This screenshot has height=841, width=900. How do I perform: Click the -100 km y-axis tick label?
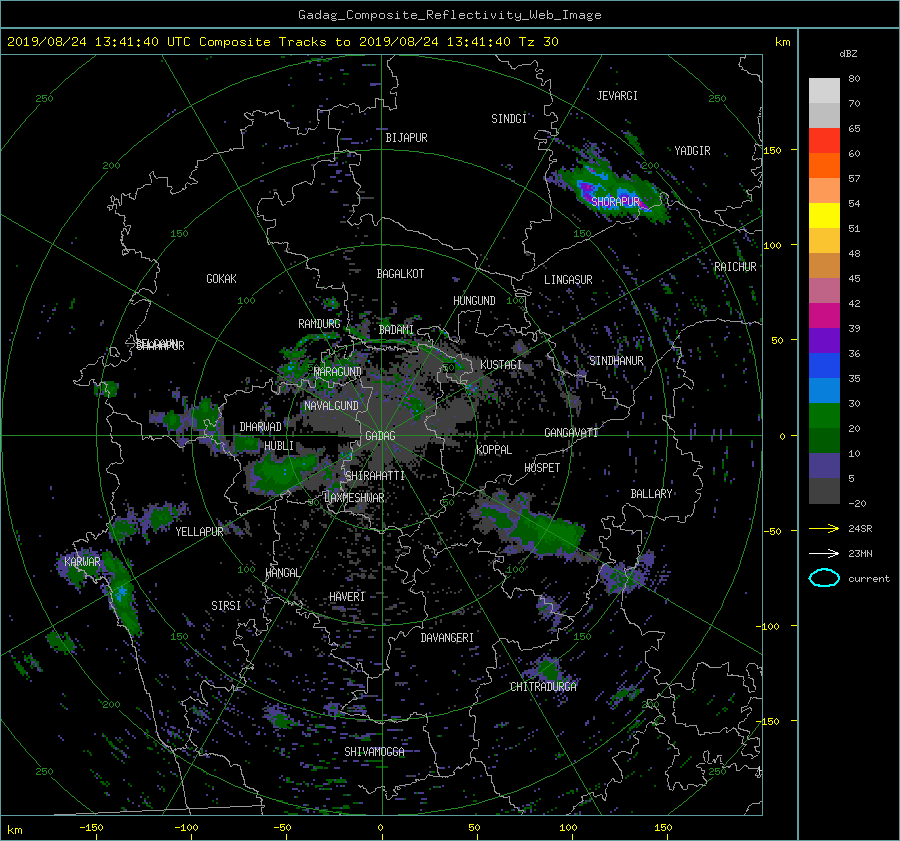[770, 626]
